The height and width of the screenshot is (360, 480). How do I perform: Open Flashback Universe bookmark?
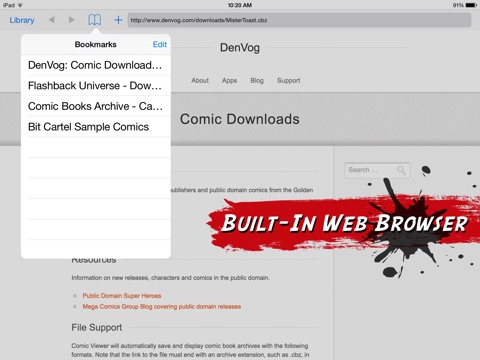click(x=96, y=86)
